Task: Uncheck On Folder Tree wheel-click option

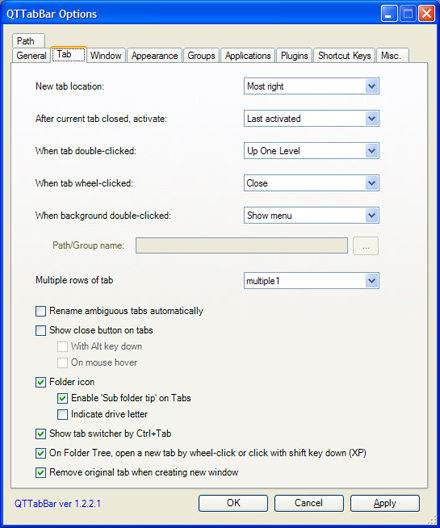Action: [x=41, y=453]
